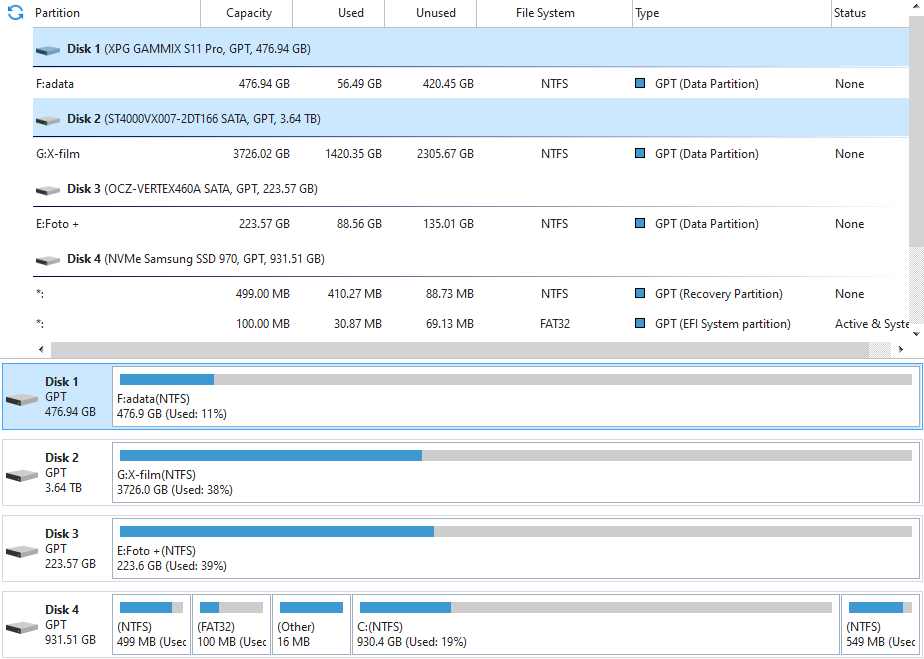Click the blue type square in the F:adata row
The height and width of the screenshot is (659, 924).
coord(640,84)
